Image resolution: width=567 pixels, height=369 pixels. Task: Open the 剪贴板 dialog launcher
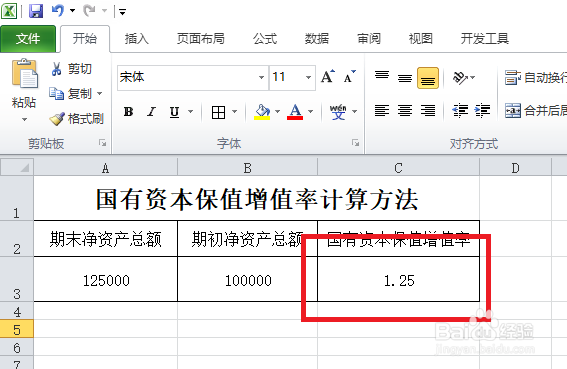(x=103, y=143)
